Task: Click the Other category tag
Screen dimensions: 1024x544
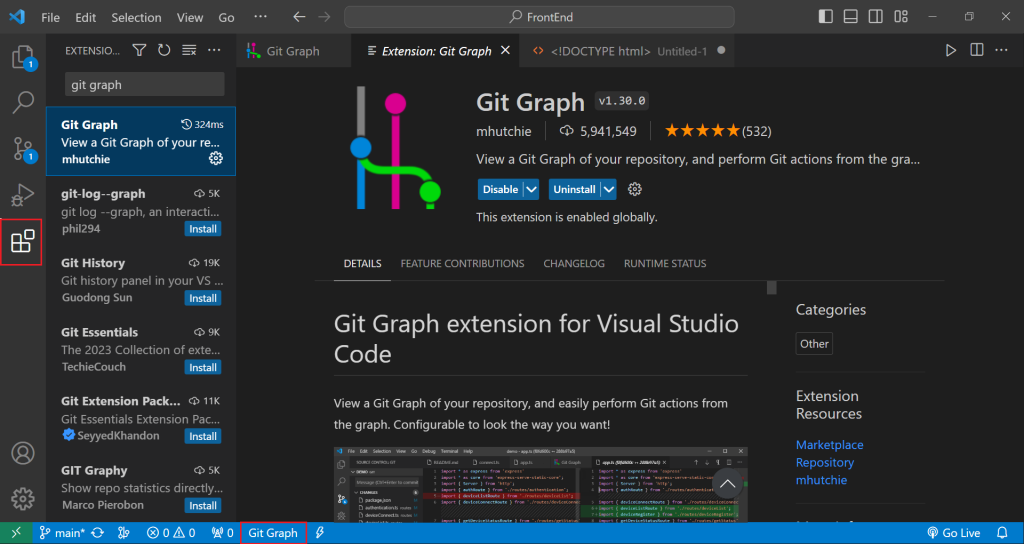Action: [x=814, y=344]
